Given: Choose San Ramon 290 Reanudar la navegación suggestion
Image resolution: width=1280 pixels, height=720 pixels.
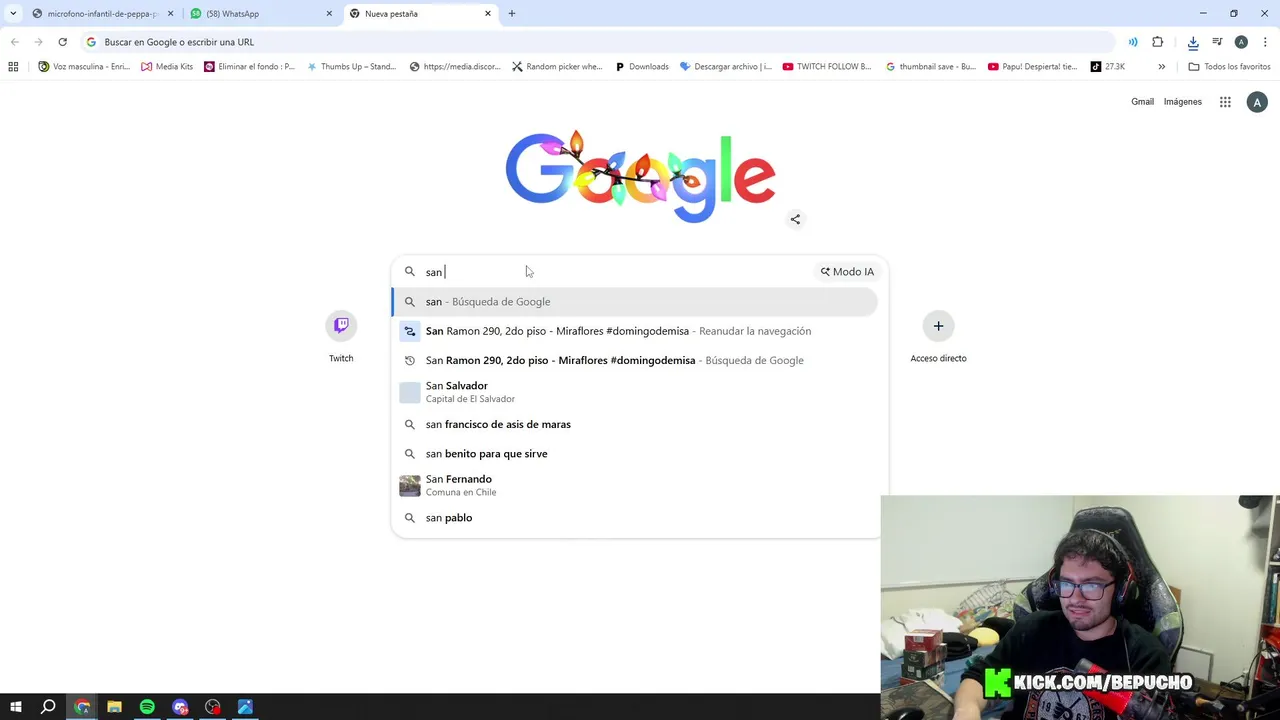Looking at the screenshot, I should point(635,331).
